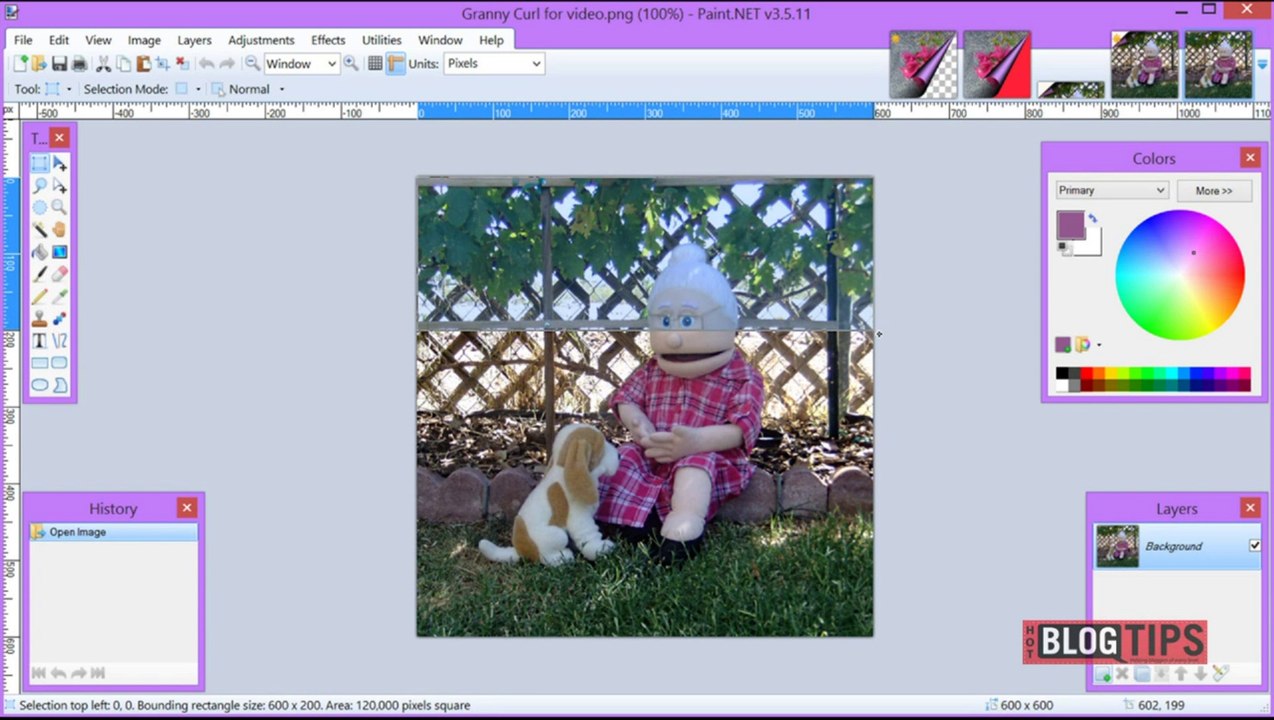Select the Magic Wand tool

click(39, 229)
